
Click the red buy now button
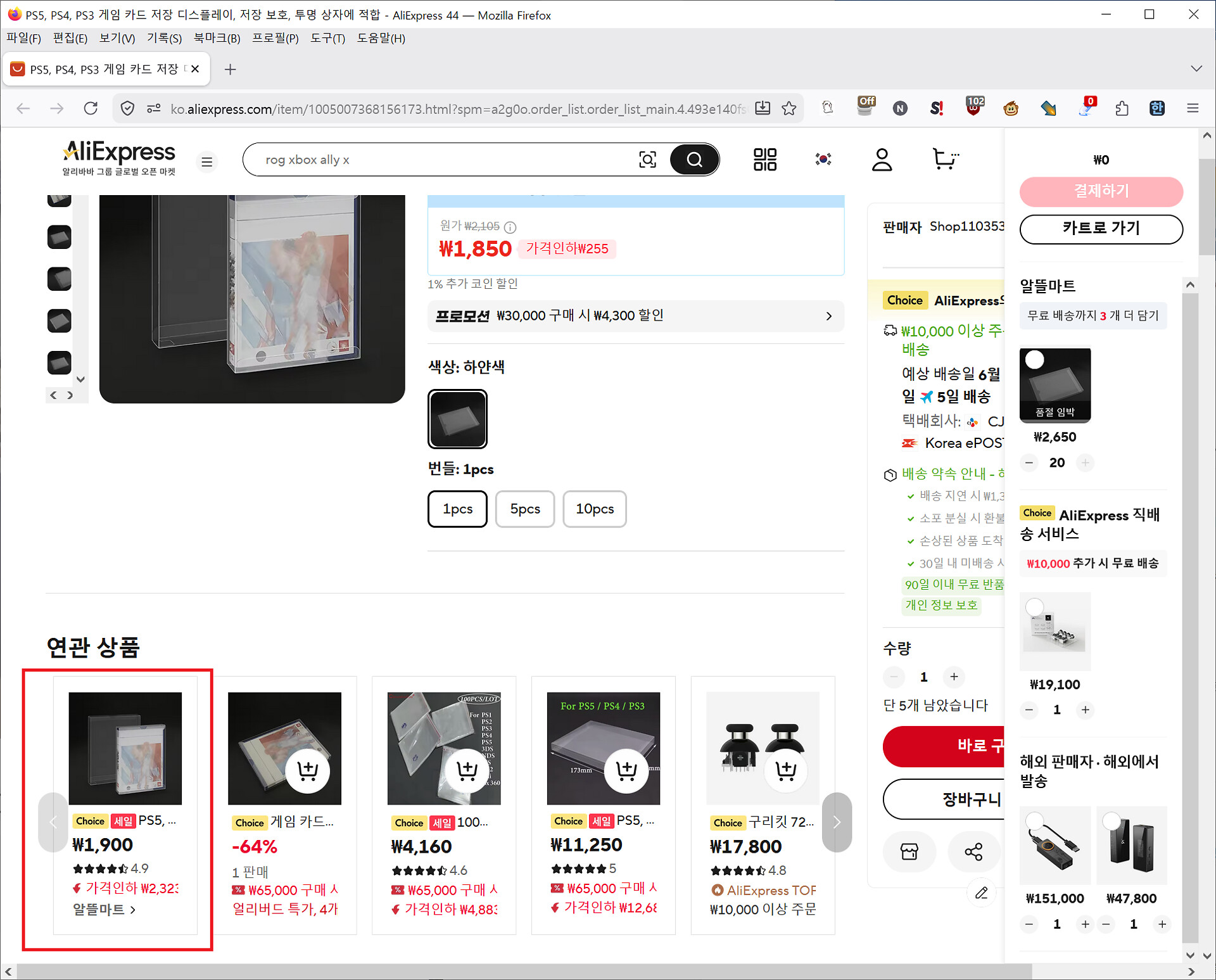click(x=944, y=746)
